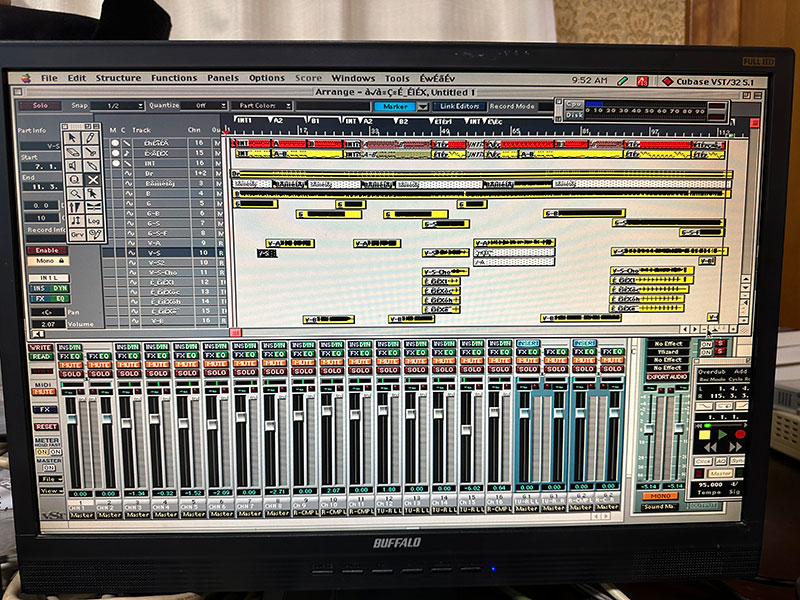Click the Fast Forward double-arrow in the transport
This screenshot has width=800, height=600.
click(735, 447)
